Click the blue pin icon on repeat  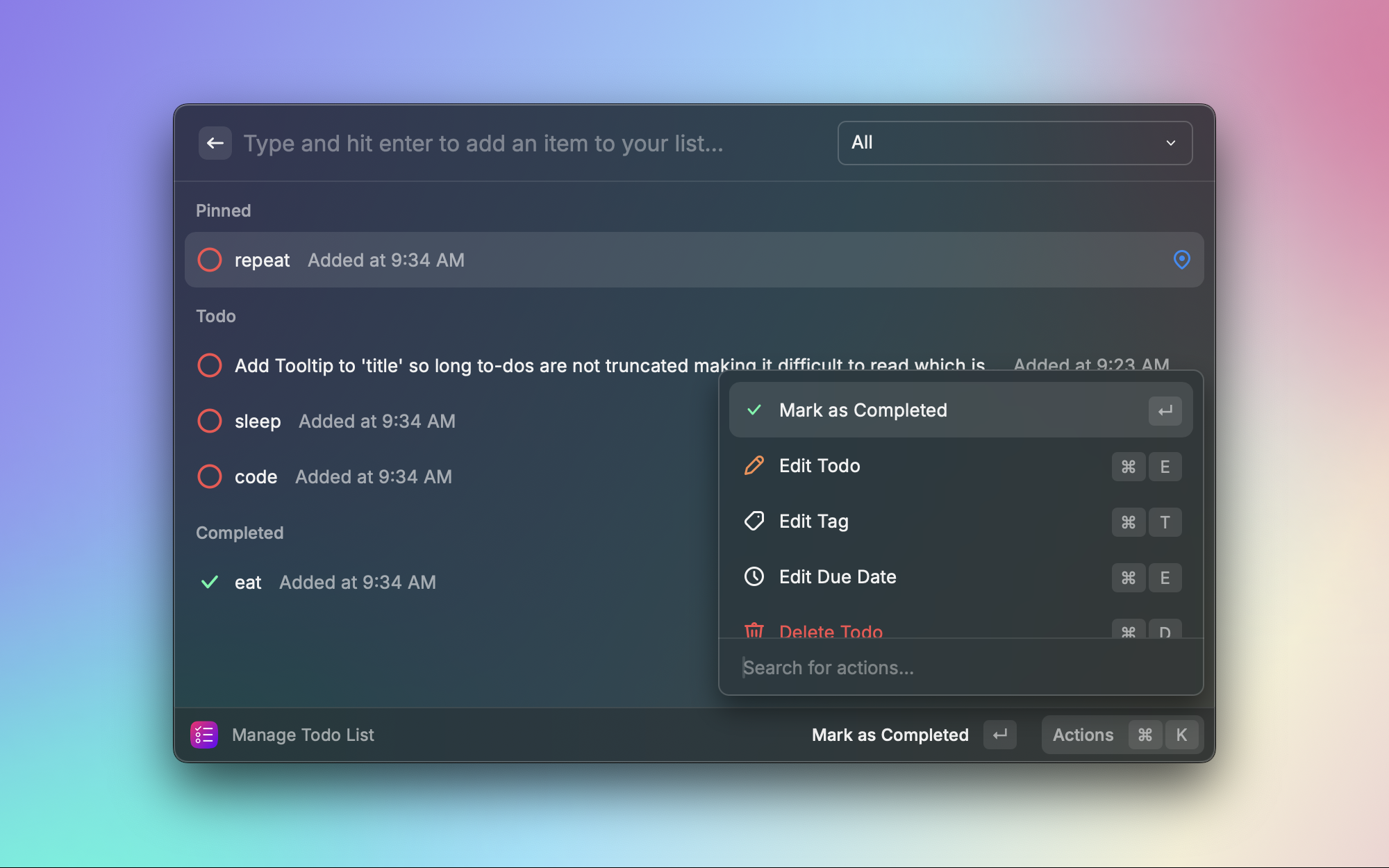pos(1181,260)
